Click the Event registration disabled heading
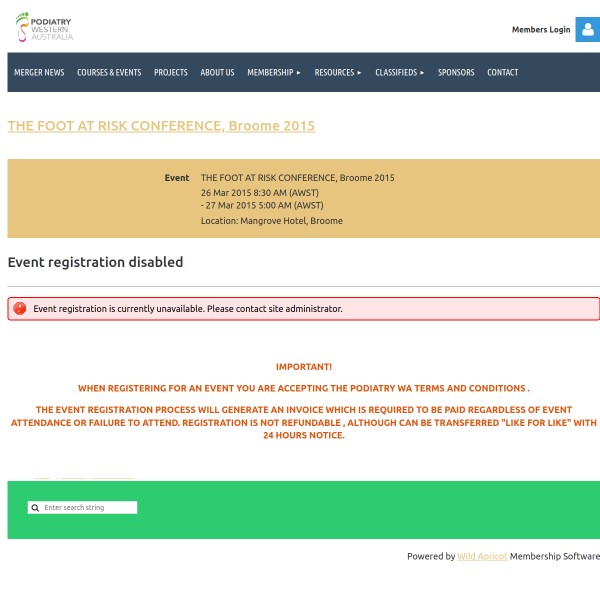The image size is (600, 600). pos(95,262)
